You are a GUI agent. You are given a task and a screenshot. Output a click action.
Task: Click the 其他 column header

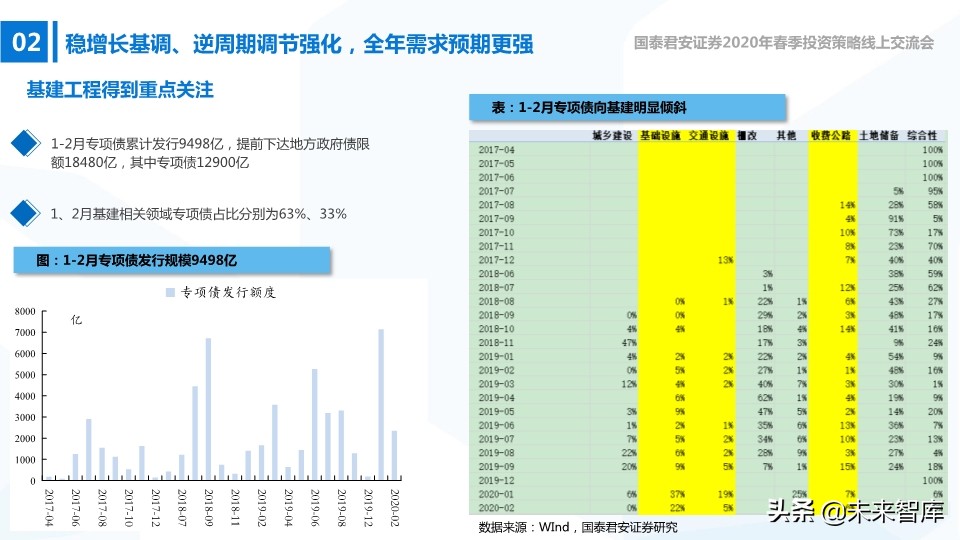pos(786,135)
